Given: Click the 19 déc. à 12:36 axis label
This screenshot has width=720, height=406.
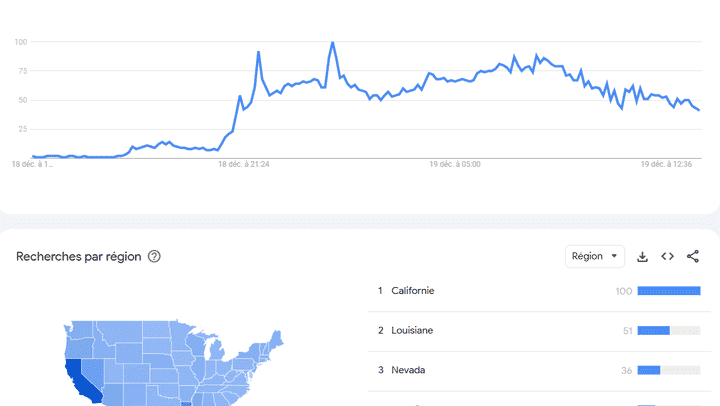Looking at the screenshot, I should pos(668,164).
